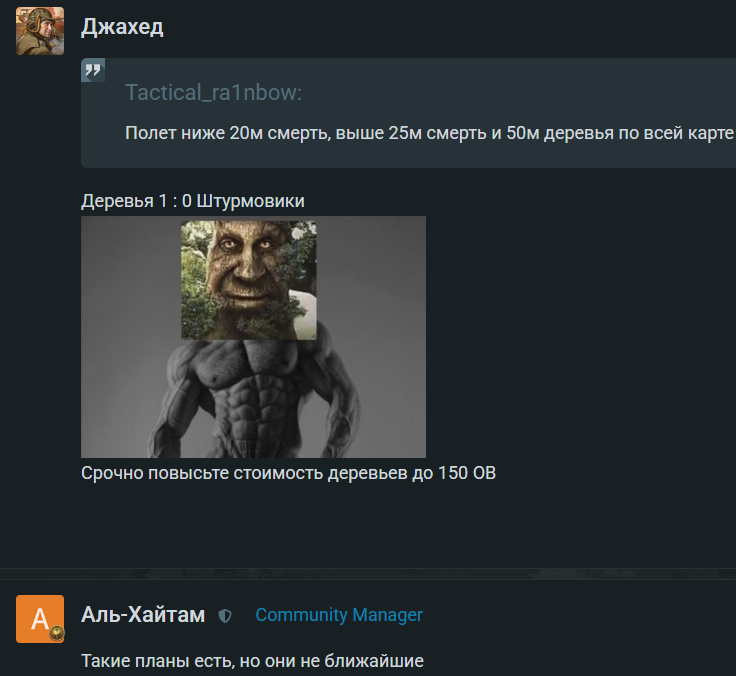736x676 pixels.
Task: Click the Community Manager role label
Action: click(339, 615)
